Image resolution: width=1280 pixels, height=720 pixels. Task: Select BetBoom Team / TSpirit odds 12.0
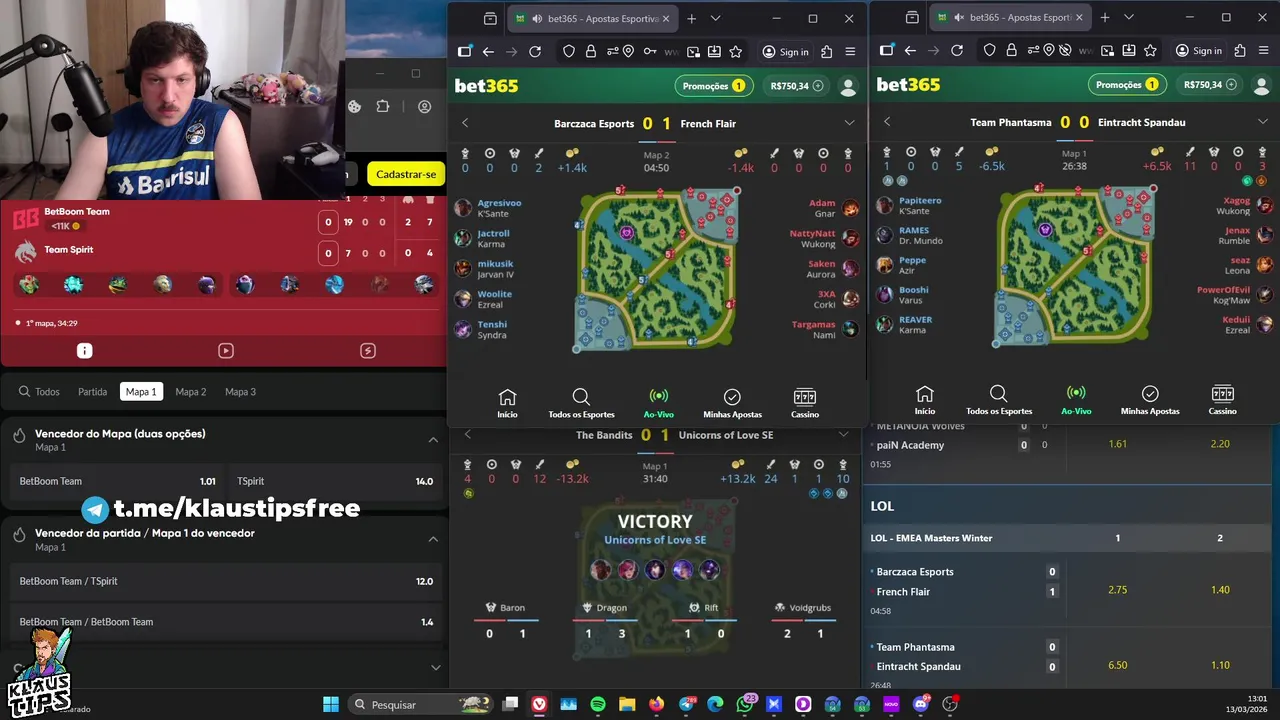[x=225, y=581]
